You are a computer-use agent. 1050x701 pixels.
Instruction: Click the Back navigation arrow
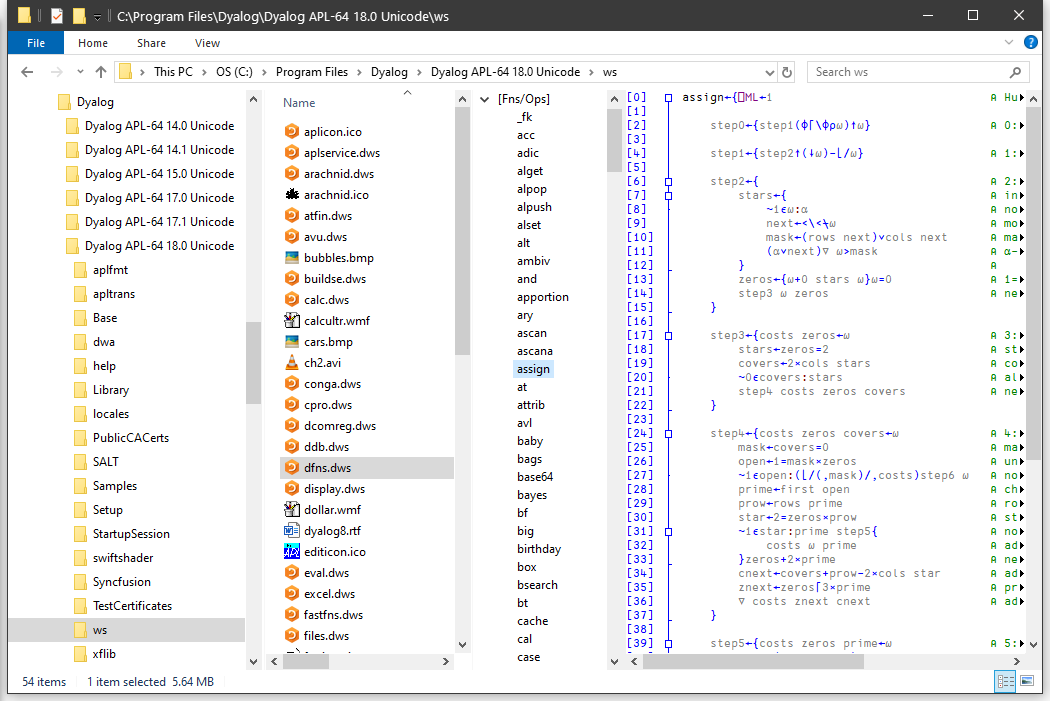(x=27, y=72)
